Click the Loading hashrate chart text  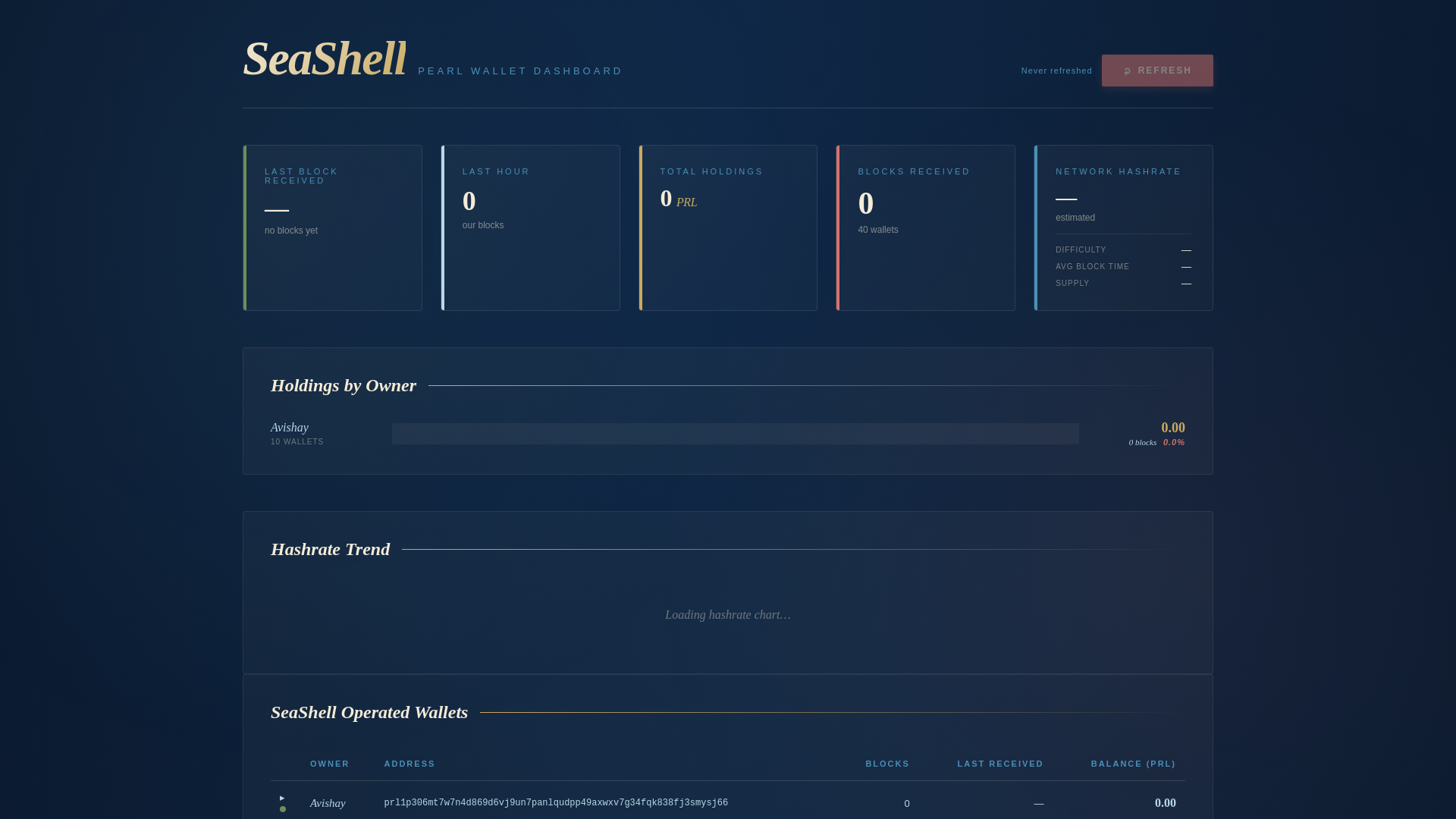pyautogui.click(x=728, y=615)
